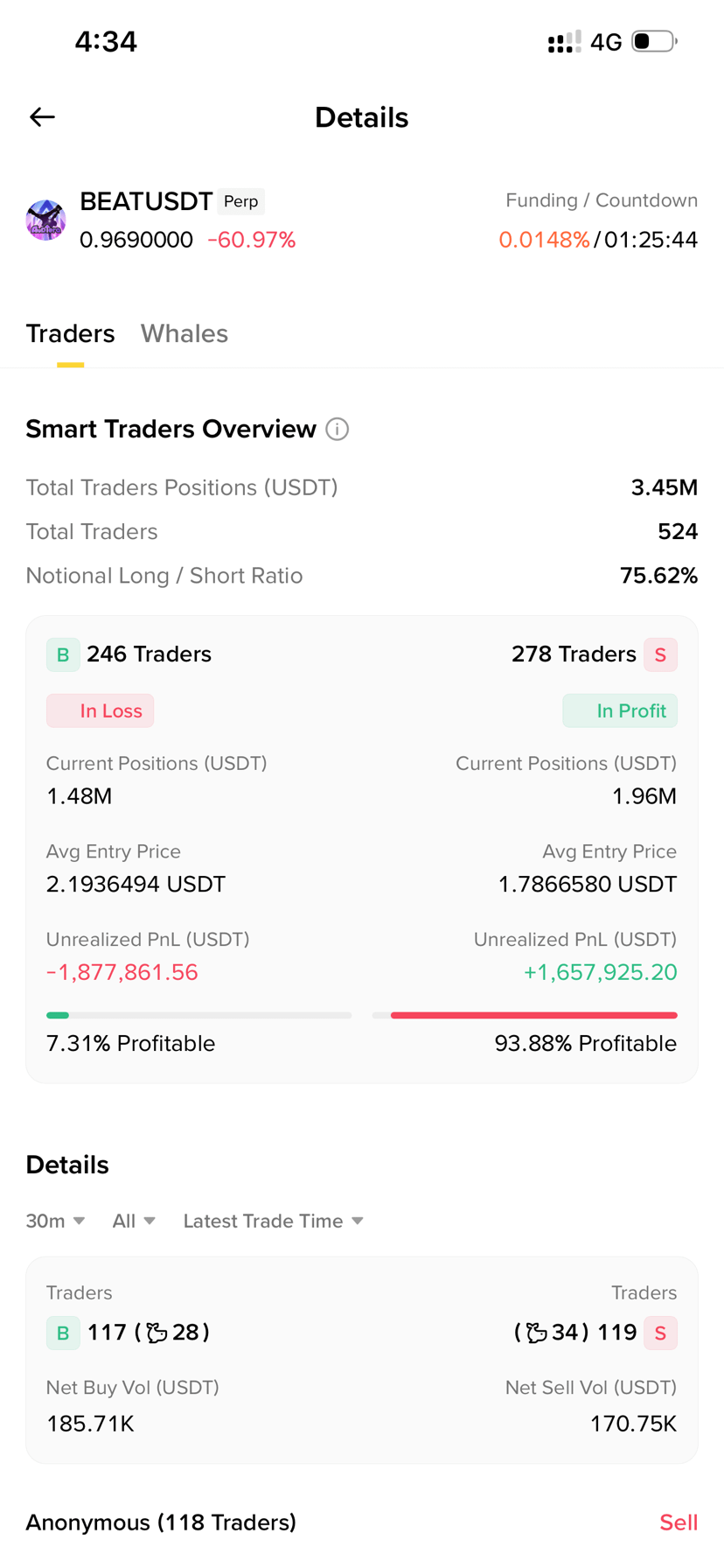Image resolution: width=724 pixels, height=1568 pixels.
Task: Tap the In Loss label
Action: pyautogui.click(x=100, y=710)
